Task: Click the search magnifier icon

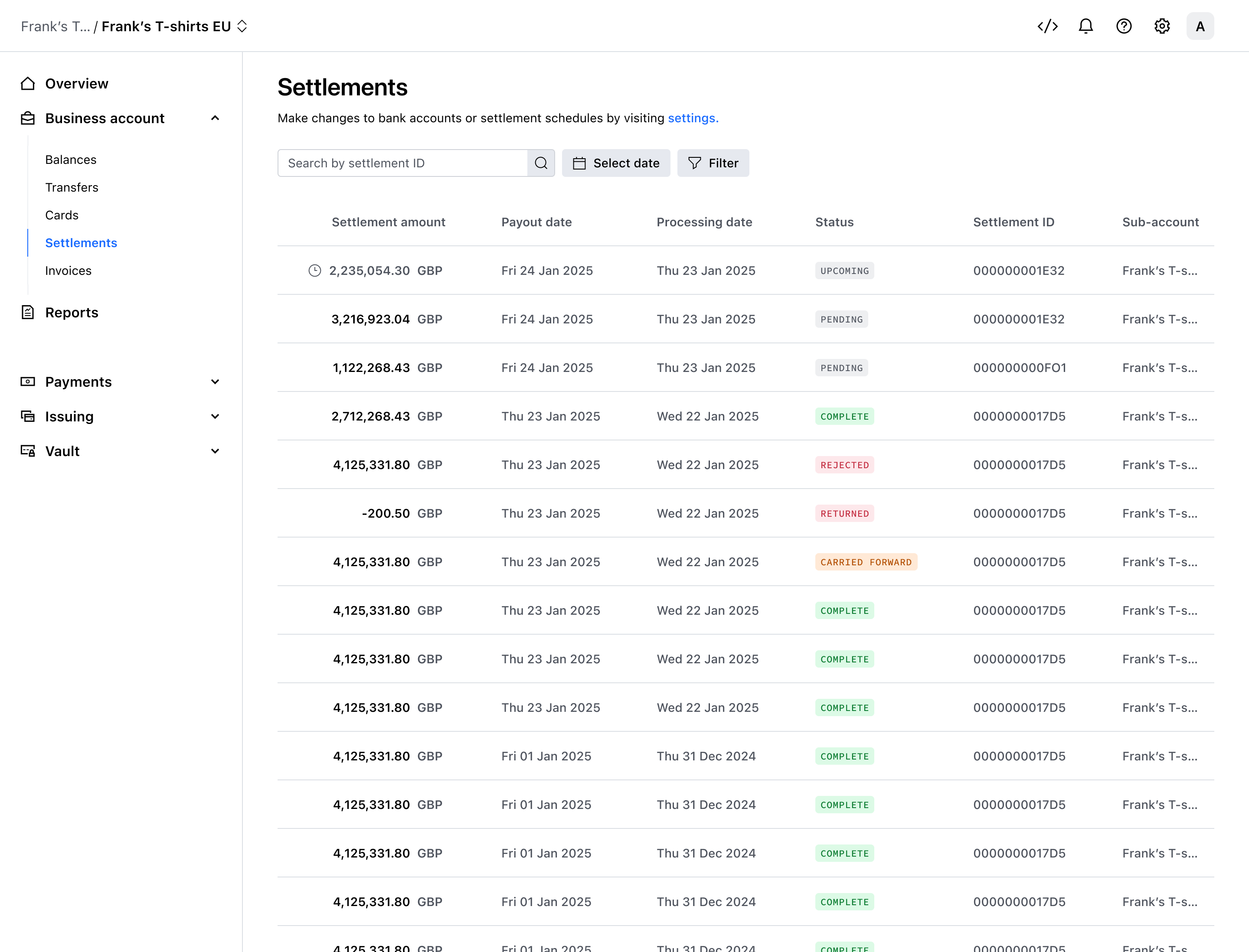Action: click(x=541, y=163)
